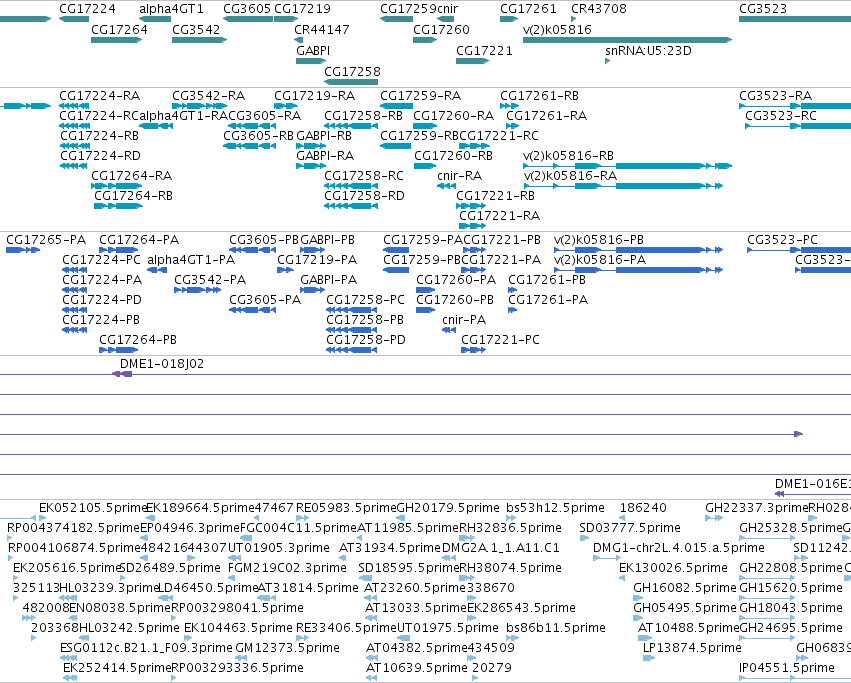The width and height of the screenshot is (851, 683).
Task: Click protein CG17260-PB label
Action: tap(455, 300)
